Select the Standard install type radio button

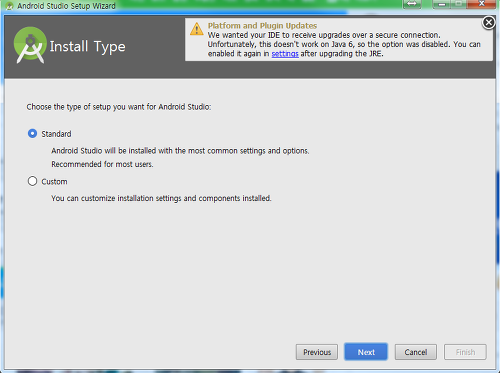32,134
